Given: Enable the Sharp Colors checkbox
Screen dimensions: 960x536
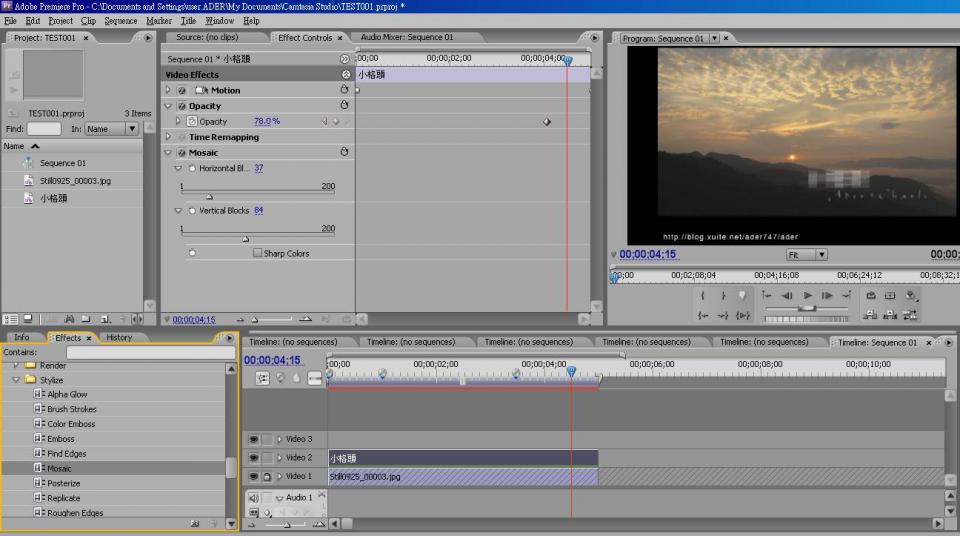Looking at the screenshot, I should click(x=257, y=254).
